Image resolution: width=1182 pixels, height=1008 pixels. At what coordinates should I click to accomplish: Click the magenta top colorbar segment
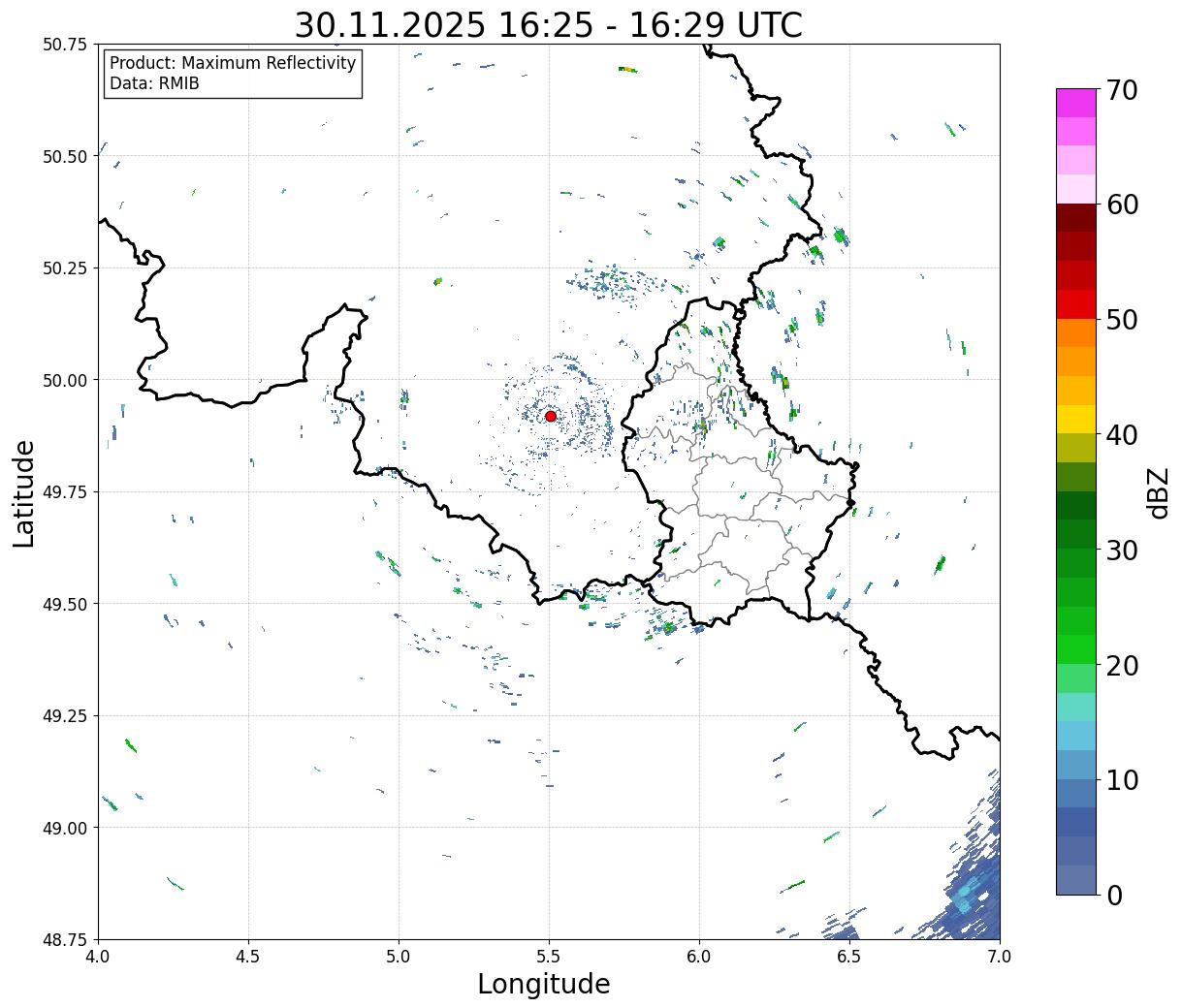click(x=1076, y=103)
